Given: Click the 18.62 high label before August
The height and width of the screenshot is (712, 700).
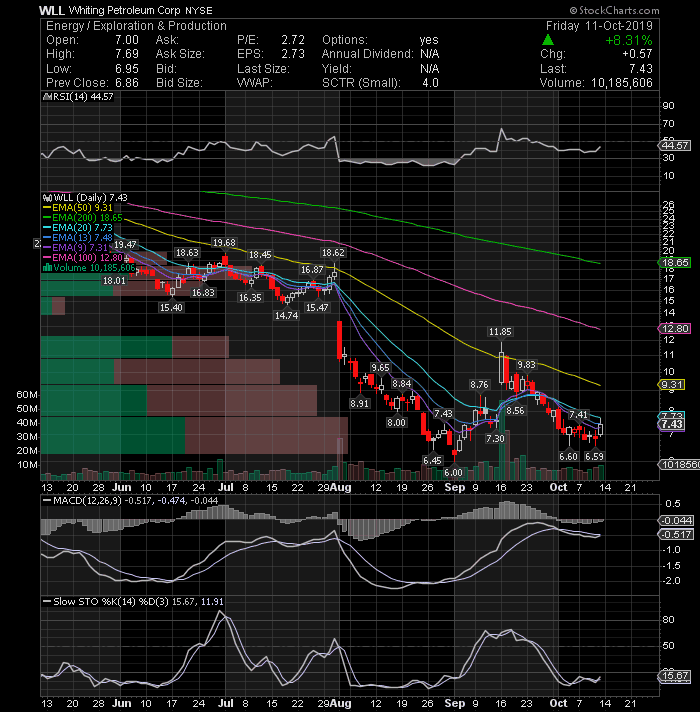Looking at the screenshot, I should (333, 252).
